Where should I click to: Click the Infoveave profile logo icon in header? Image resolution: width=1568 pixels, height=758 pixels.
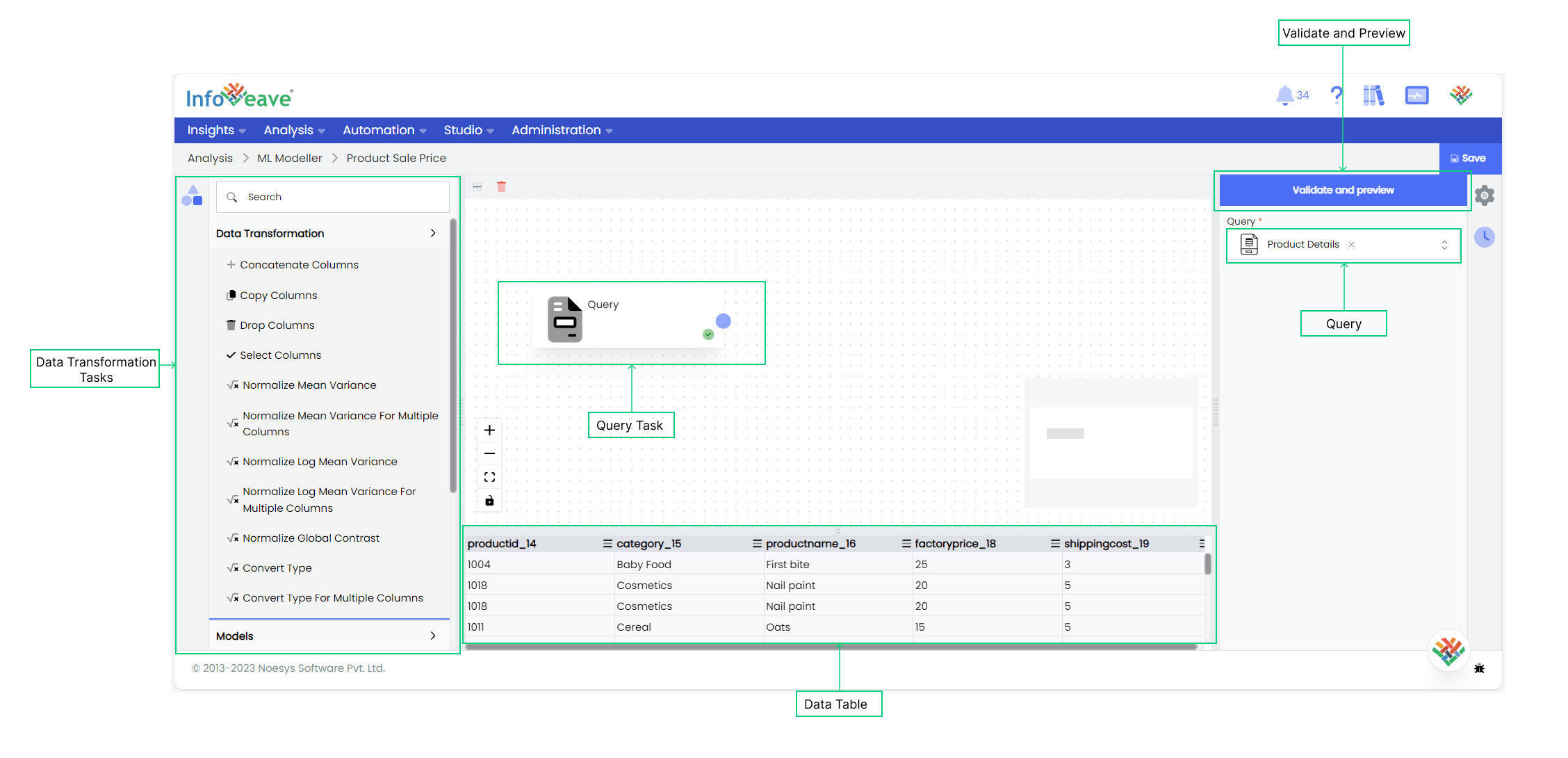click(x=1461, y=95)
